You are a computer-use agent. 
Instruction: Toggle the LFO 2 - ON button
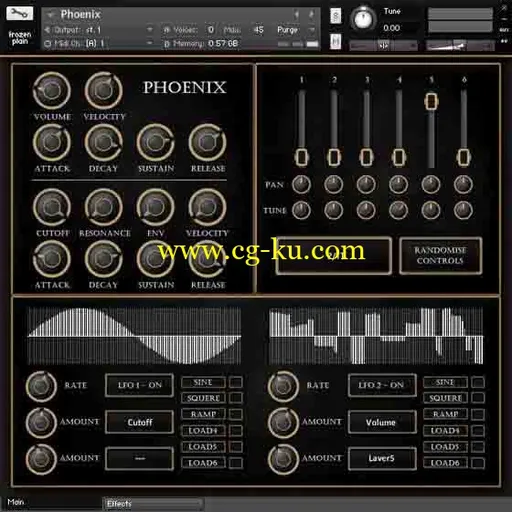tap(382, 385)
